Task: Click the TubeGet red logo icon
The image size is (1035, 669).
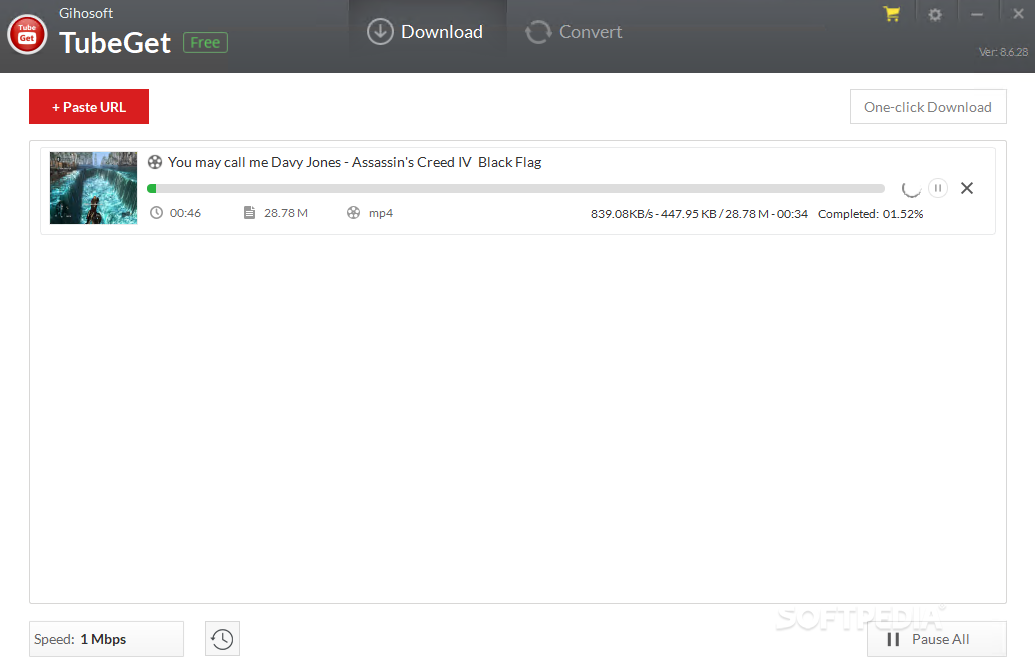Action: pos(27,34)
